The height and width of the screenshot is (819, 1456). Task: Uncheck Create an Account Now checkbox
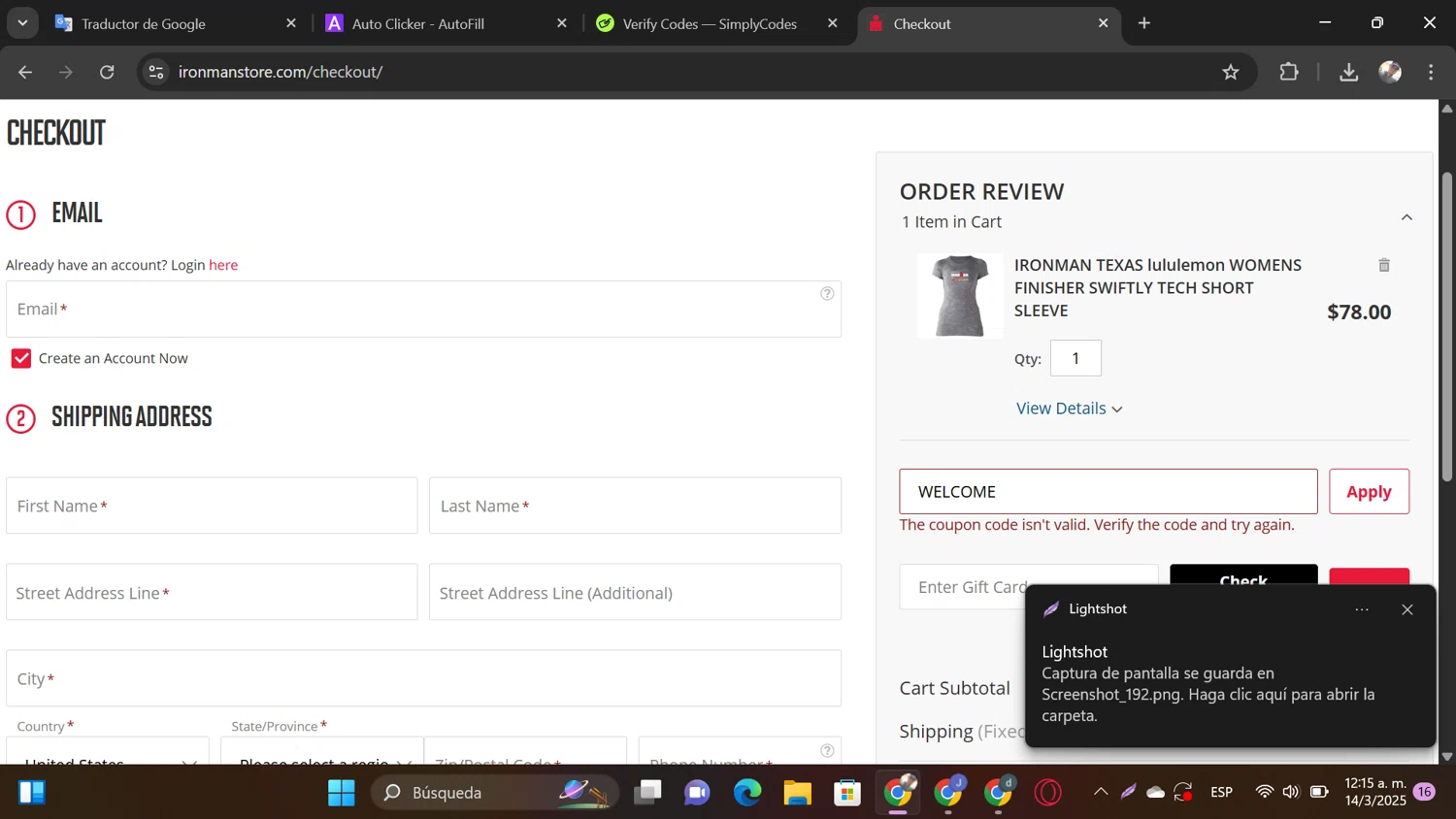[x=21, y=358]
